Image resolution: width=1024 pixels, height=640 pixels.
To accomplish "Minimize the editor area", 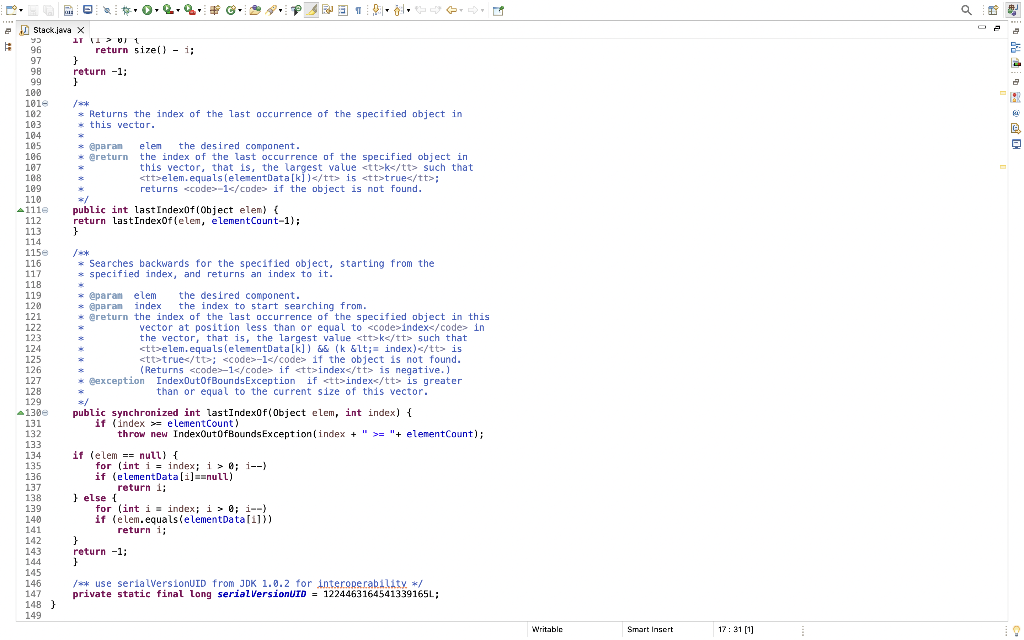I will pyautogui.click(x=982, y=27).
